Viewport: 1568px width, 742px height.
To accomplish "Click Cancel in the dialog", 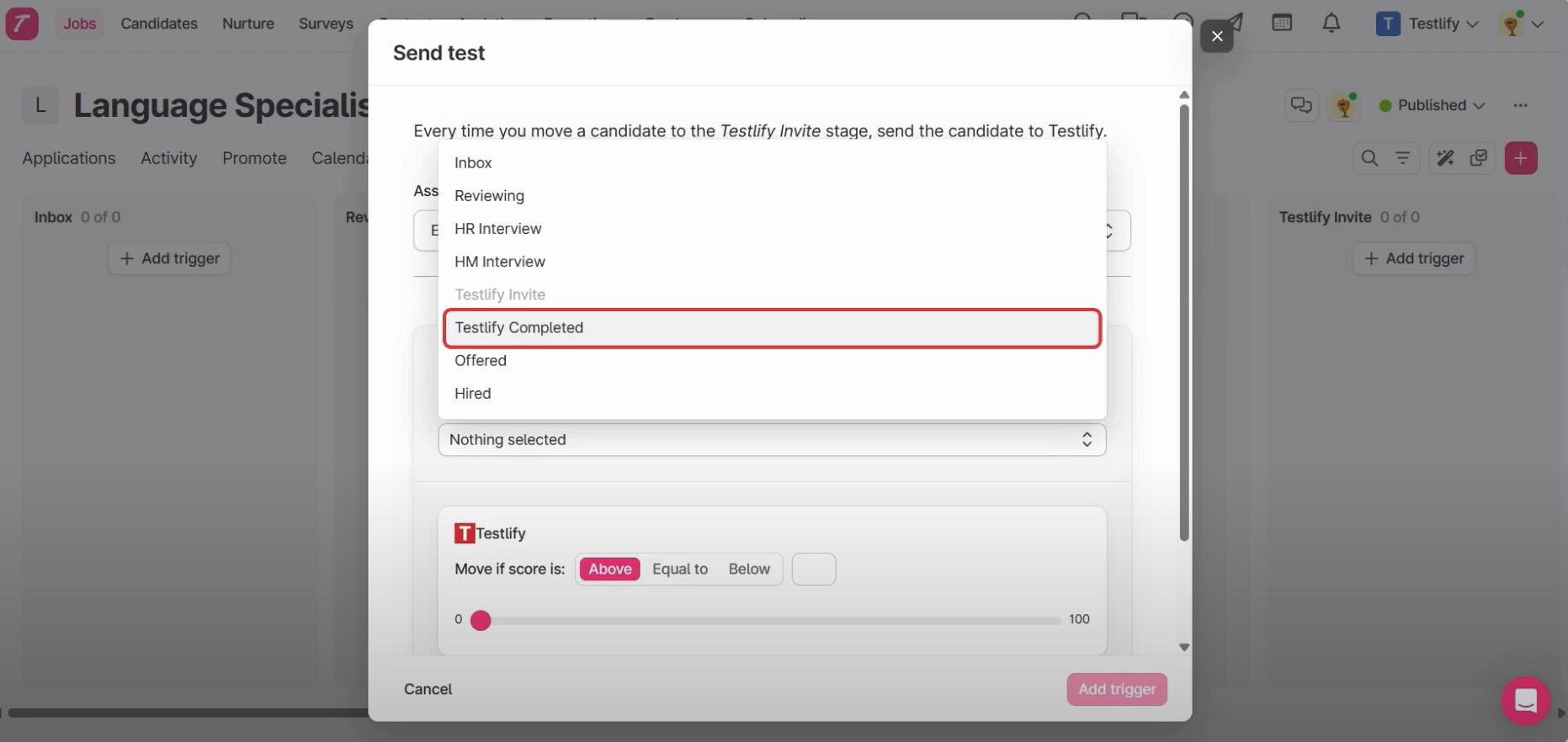I will 428,690.
